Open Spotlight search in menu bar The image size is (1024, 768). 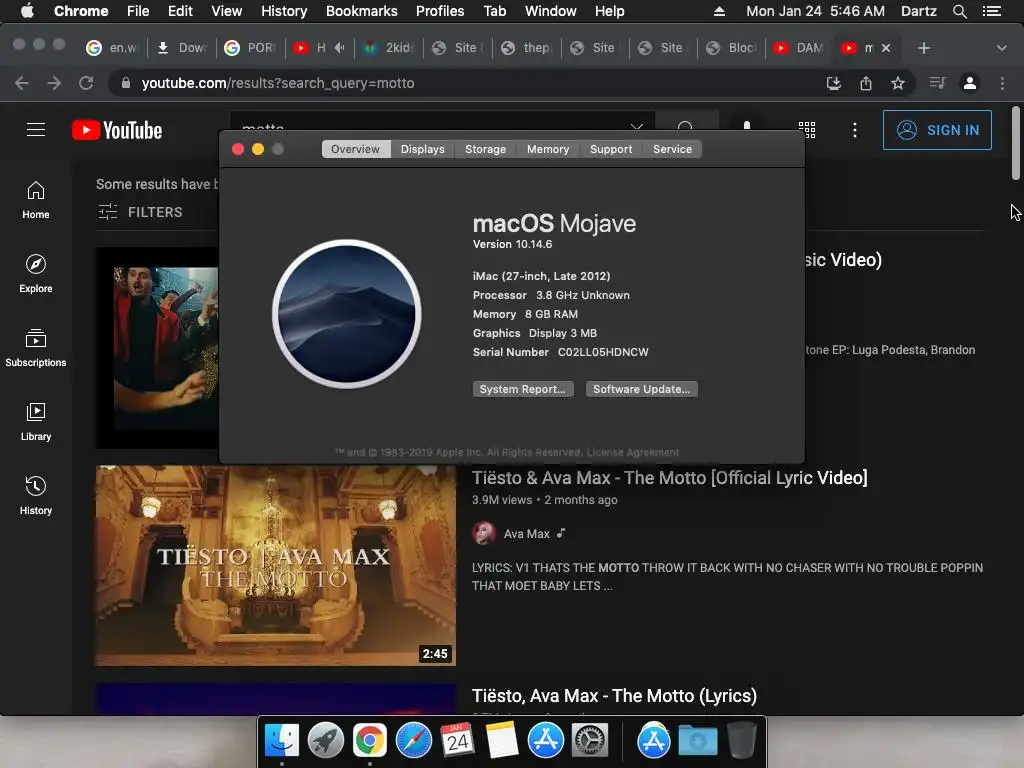pyautogui.click(x=959, y=11)
